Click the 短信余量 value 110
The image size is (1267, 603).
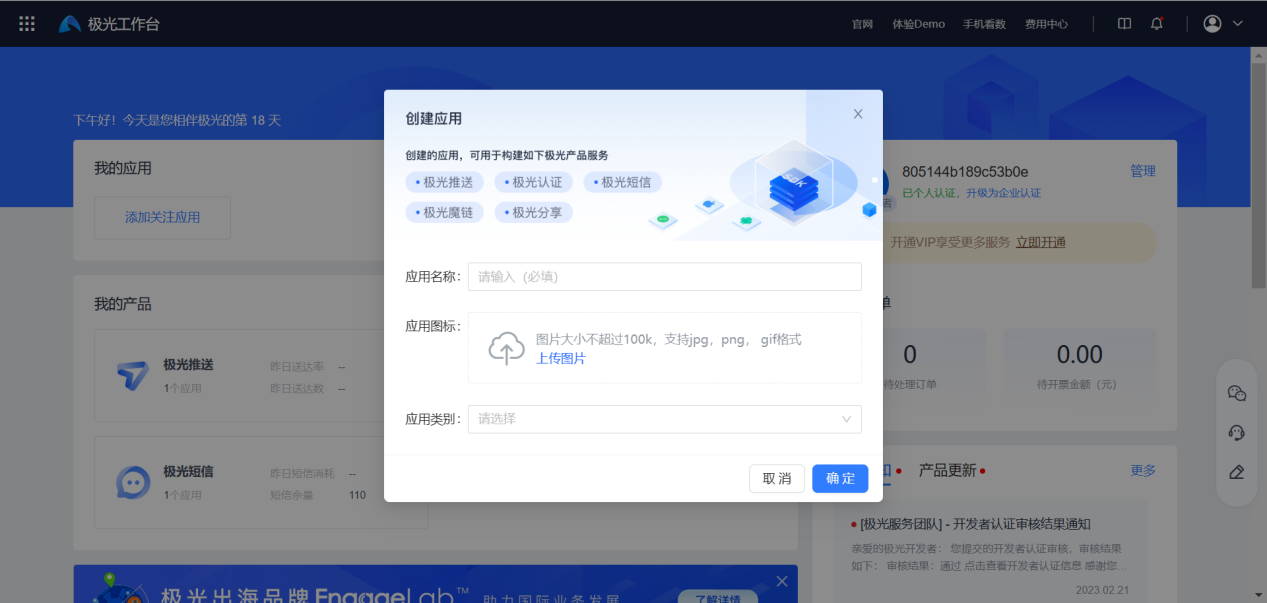pos(357,495)
